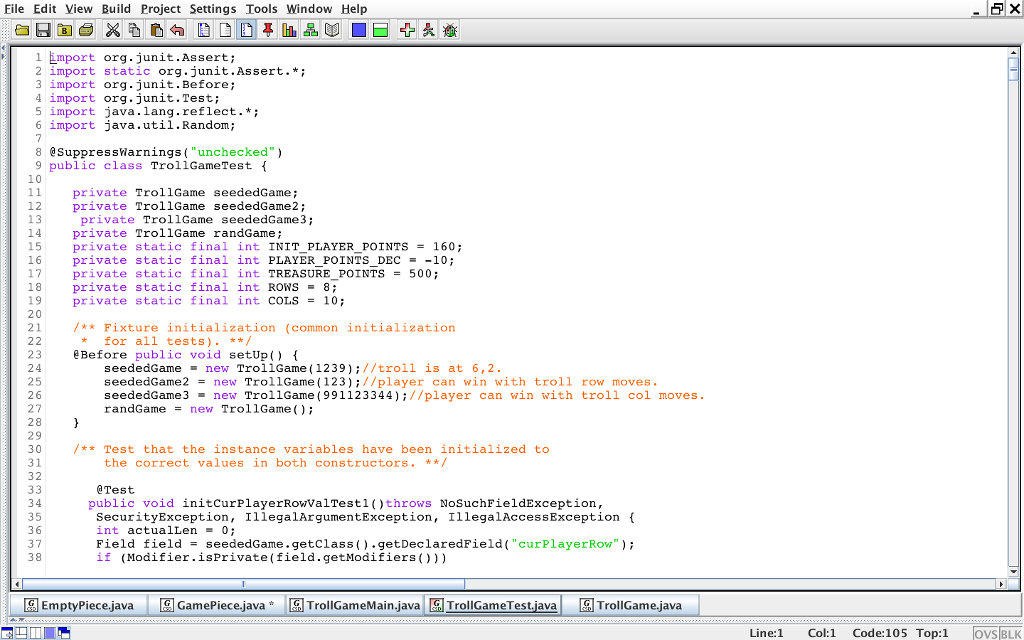Open the UML window via the hierarchy icon

tap(311, 30)
